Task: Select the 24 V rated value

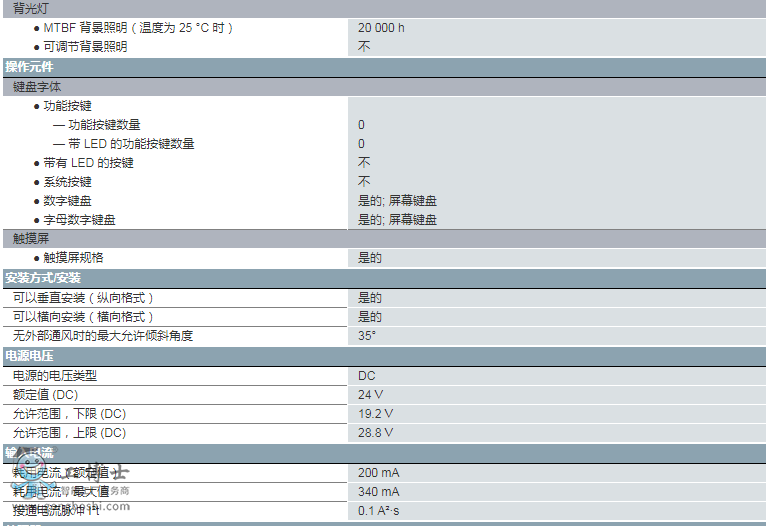Action: click(370, 395)
